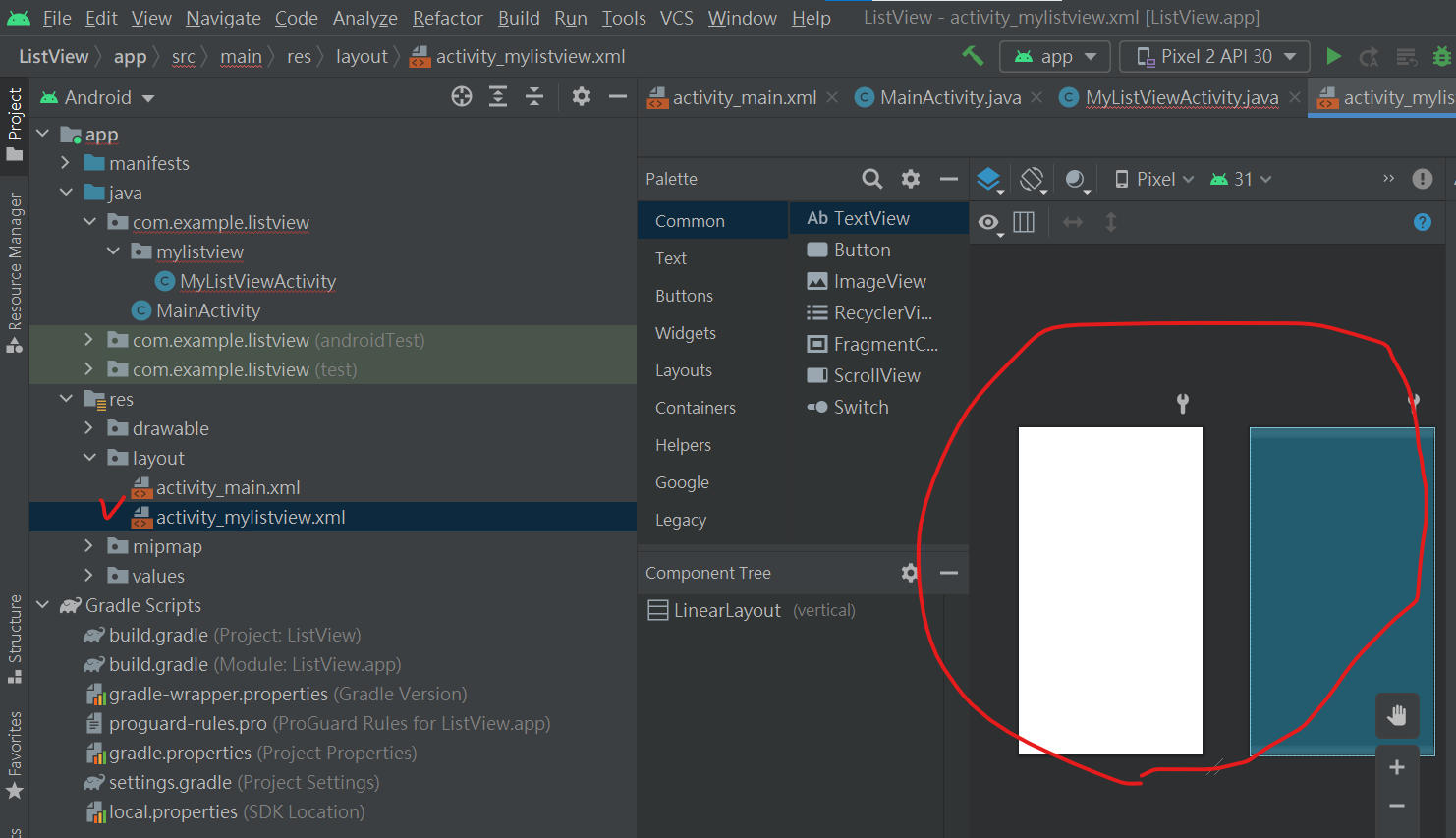Screen dimensions: 1456x838
Task: Open the Android project view dropdown
Action: pos(97,97)
